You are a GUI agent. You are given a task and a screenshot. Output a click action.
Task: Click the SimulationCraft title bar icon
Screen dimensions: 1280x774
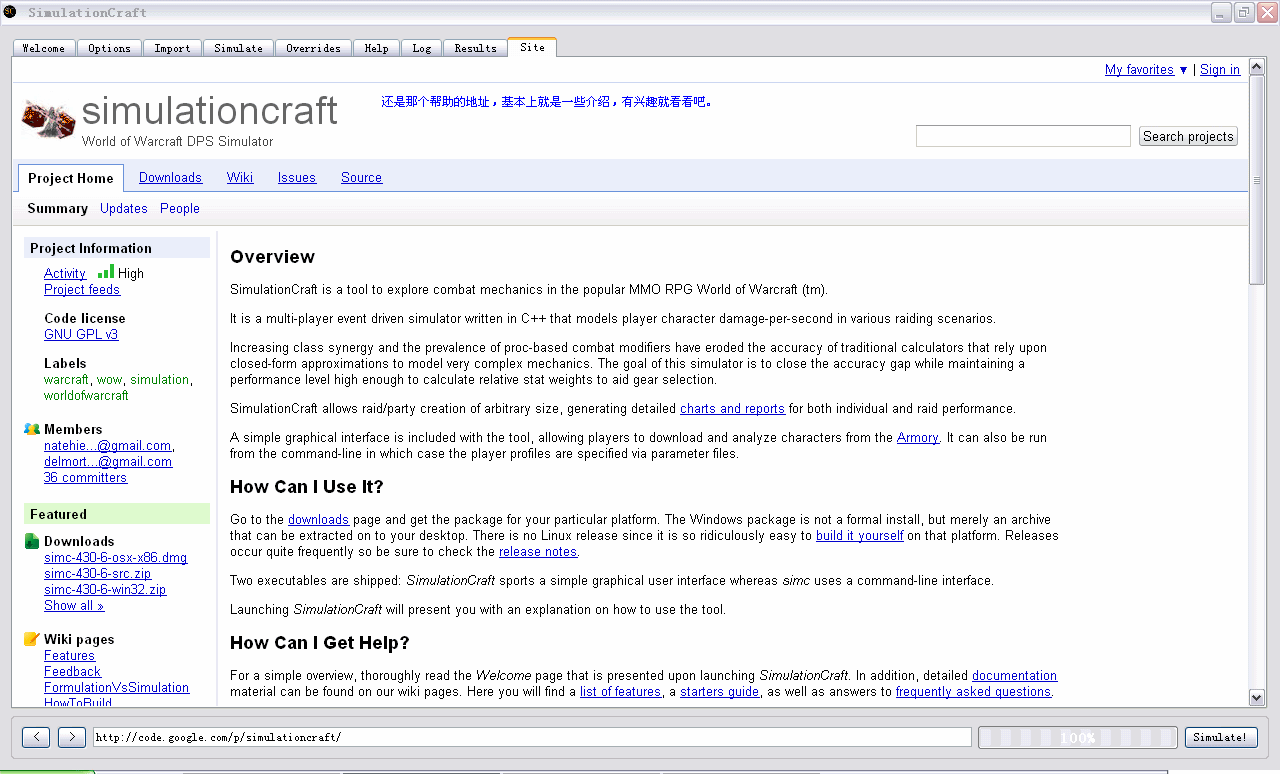[x=10, y=12]
